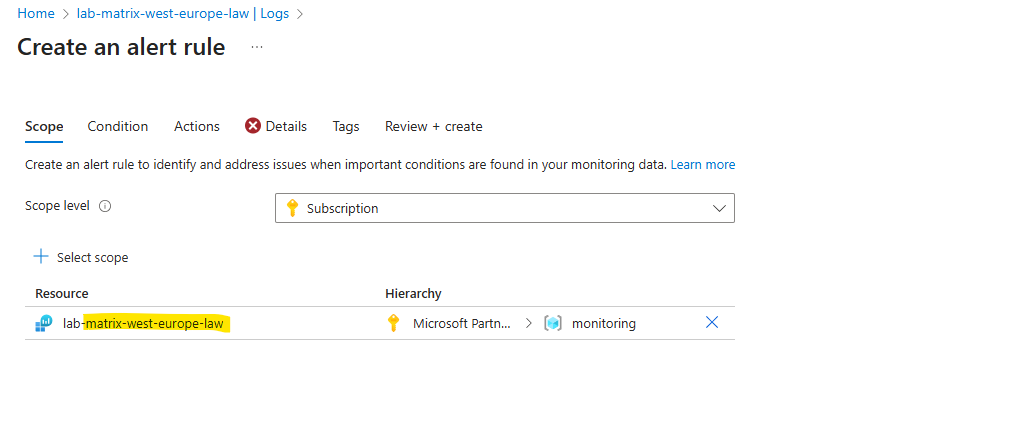This screenshot has width=1028, height=428.
Task: Click the red error icon on Details tab
Action: tap(253, 126)
